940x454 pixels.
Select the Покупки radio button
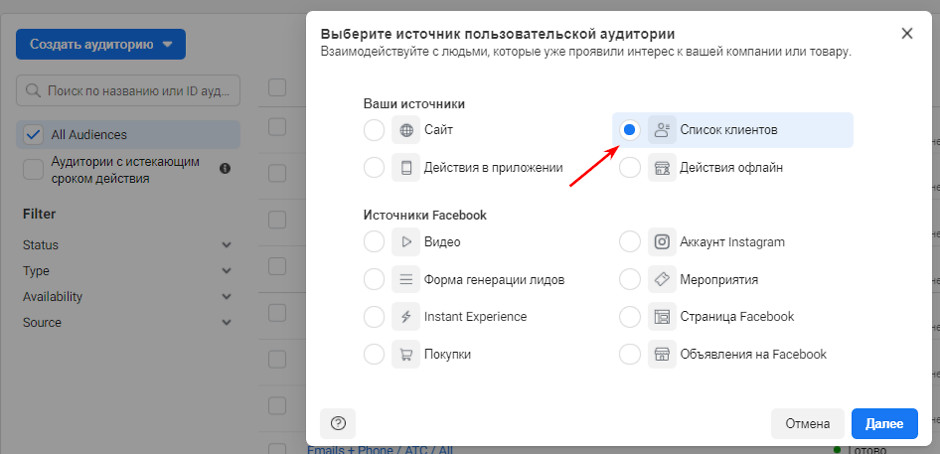click(374, 354)
